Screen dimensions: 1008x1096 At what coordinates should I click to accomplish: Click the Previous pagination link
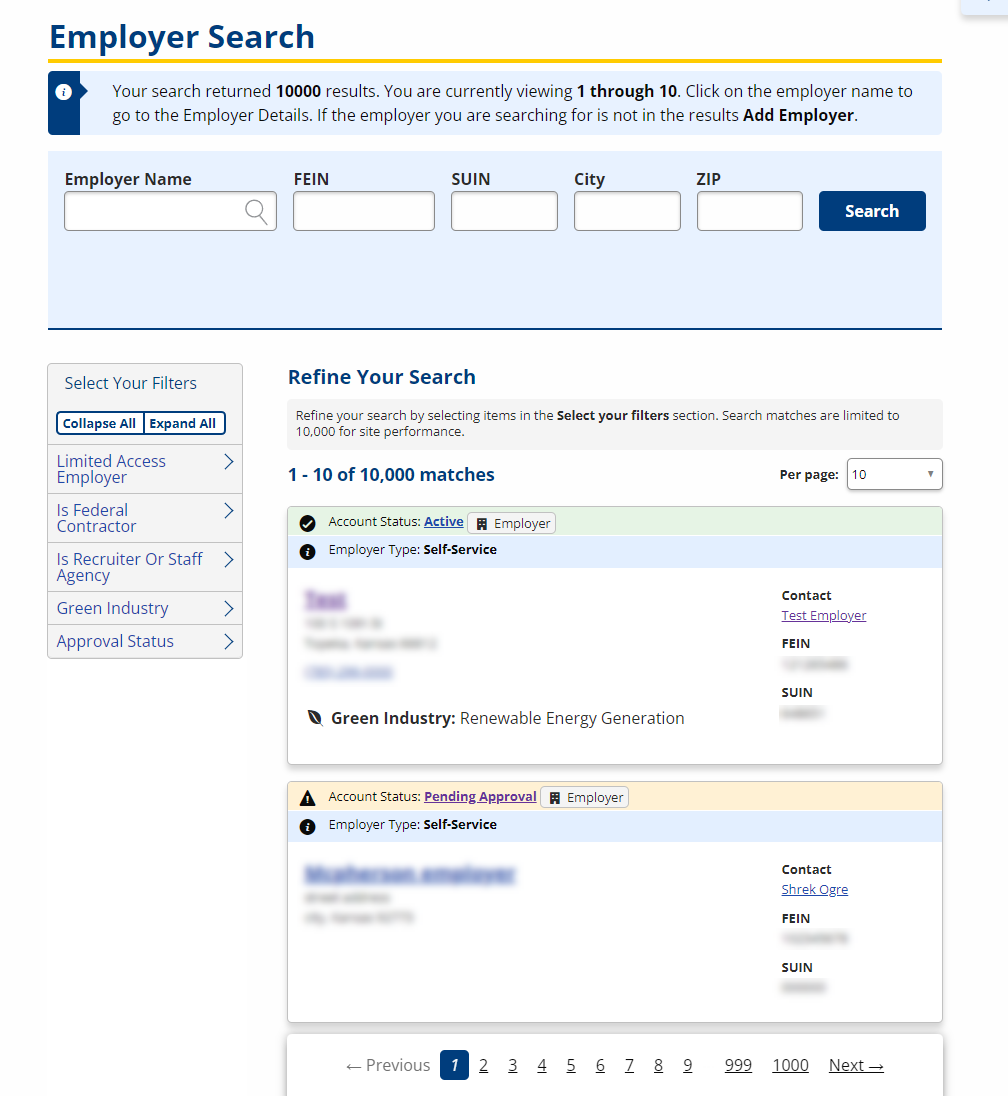coord(388,1065)
